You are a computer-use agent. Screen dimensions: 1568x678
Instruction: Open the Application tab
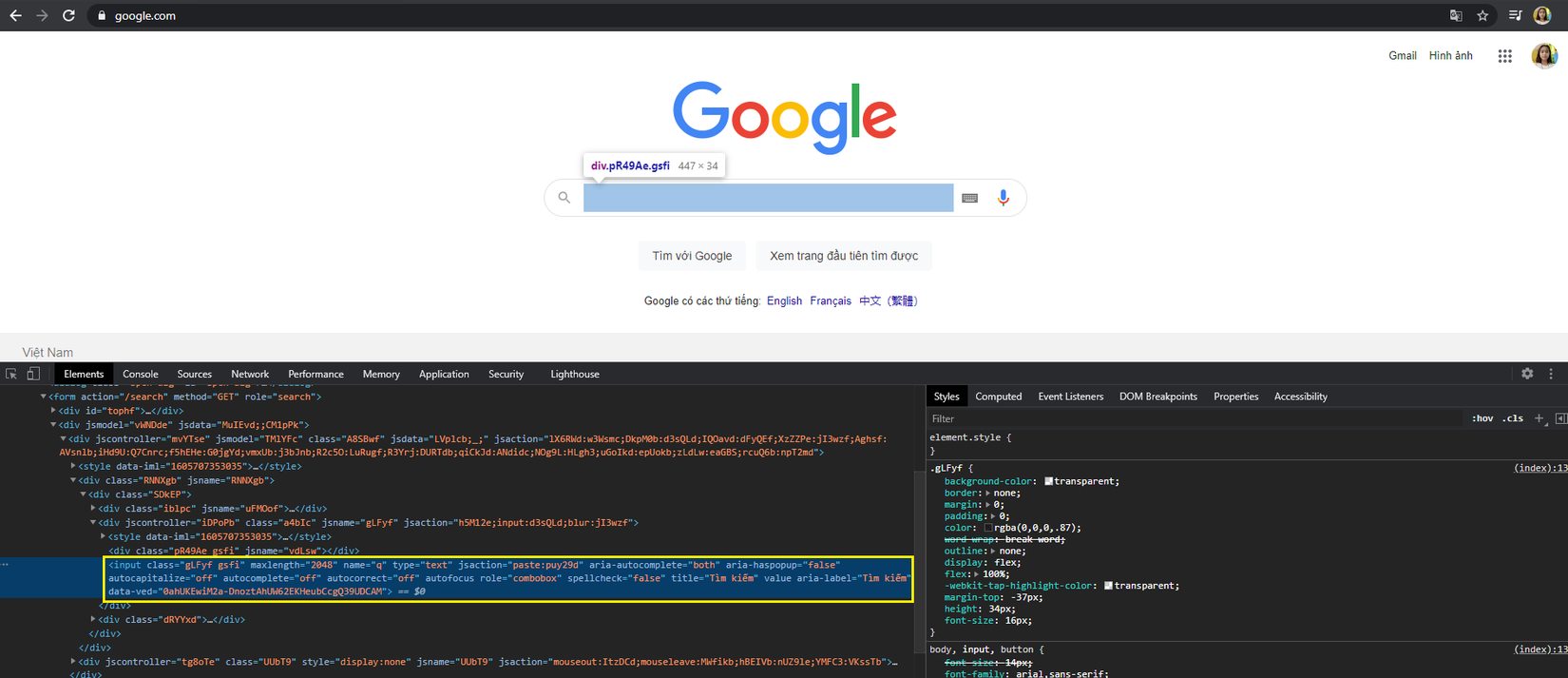[444, 374]
